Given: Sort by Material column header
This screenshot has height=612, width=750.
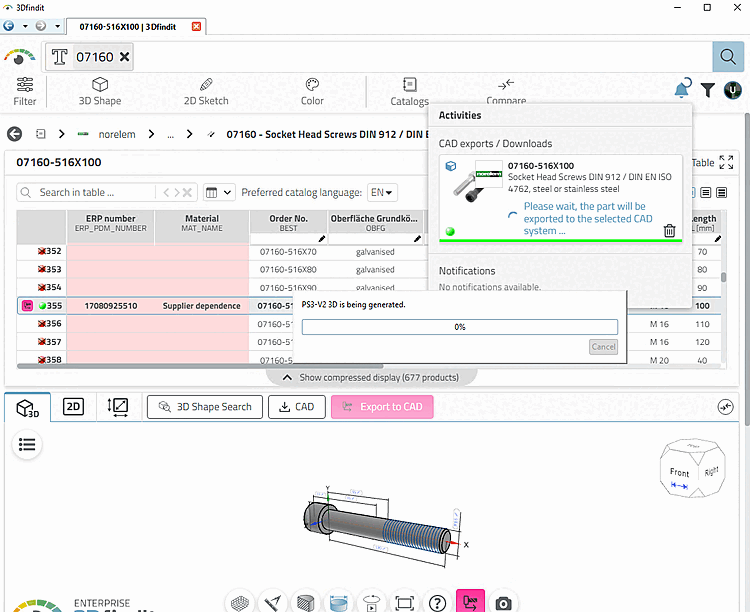Looking at the screenshot, I should (x=202, y=223).
